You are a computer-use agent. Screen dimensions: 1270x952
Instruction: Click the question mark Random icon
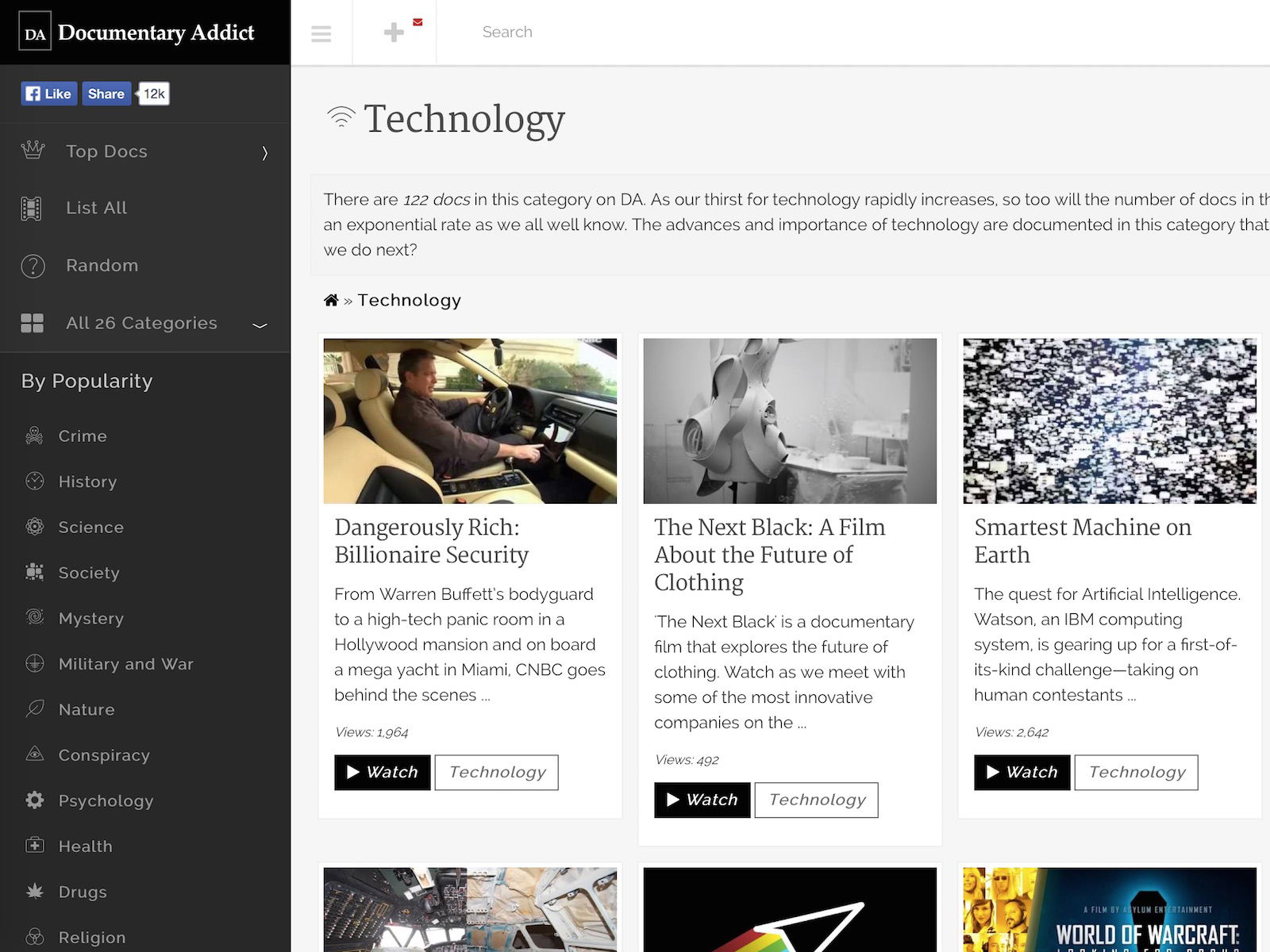tap(33, 266)
